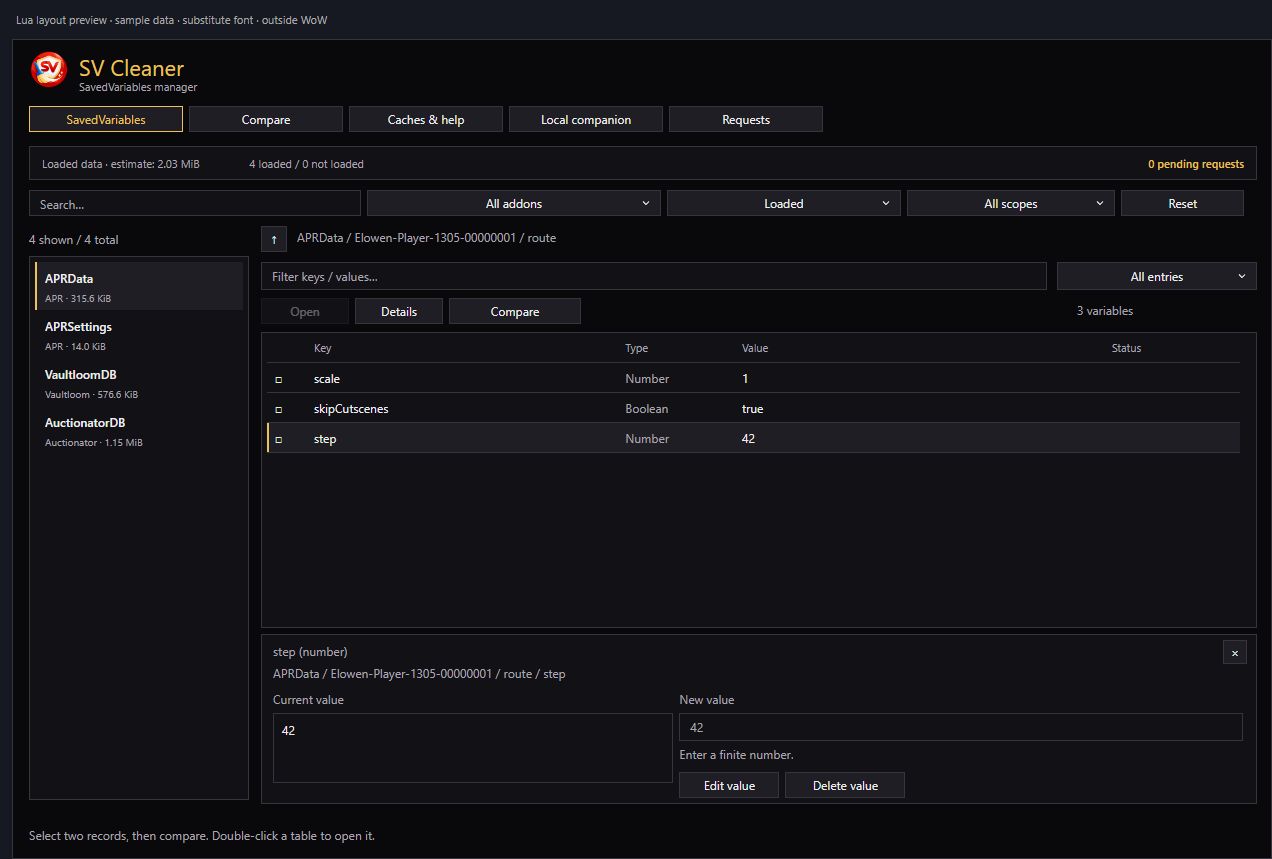Focus the Search... input field
The image size is (1272, 859).
pos(195,203)
